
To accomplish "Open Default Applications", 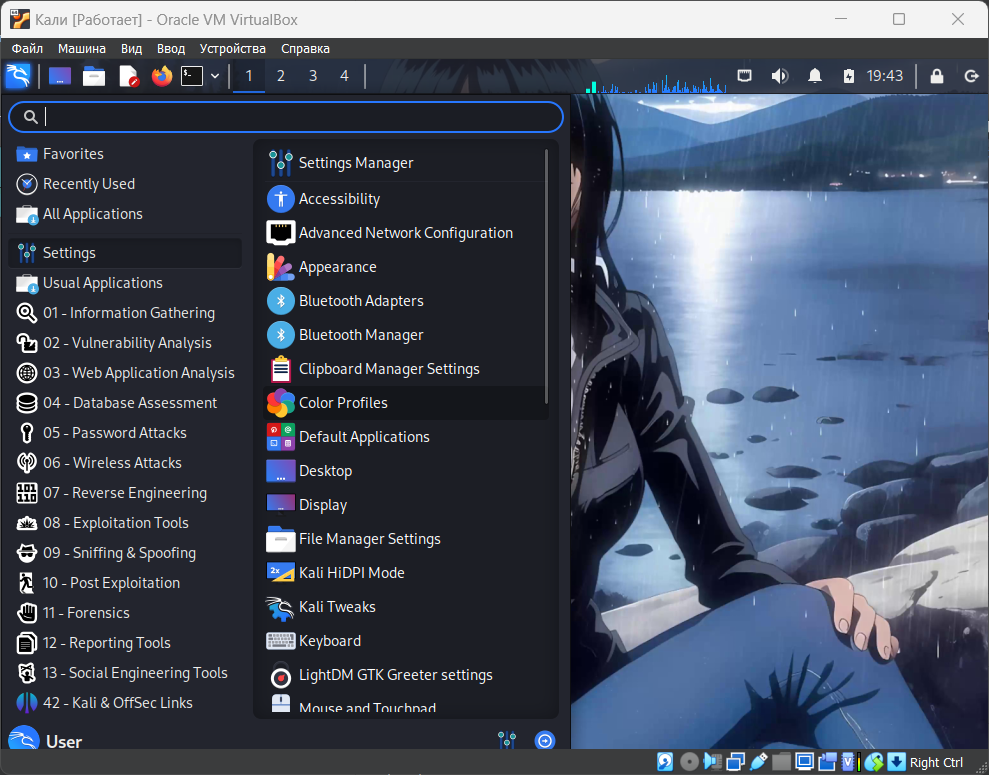I will pyautogui.click(x=404, y=437).
